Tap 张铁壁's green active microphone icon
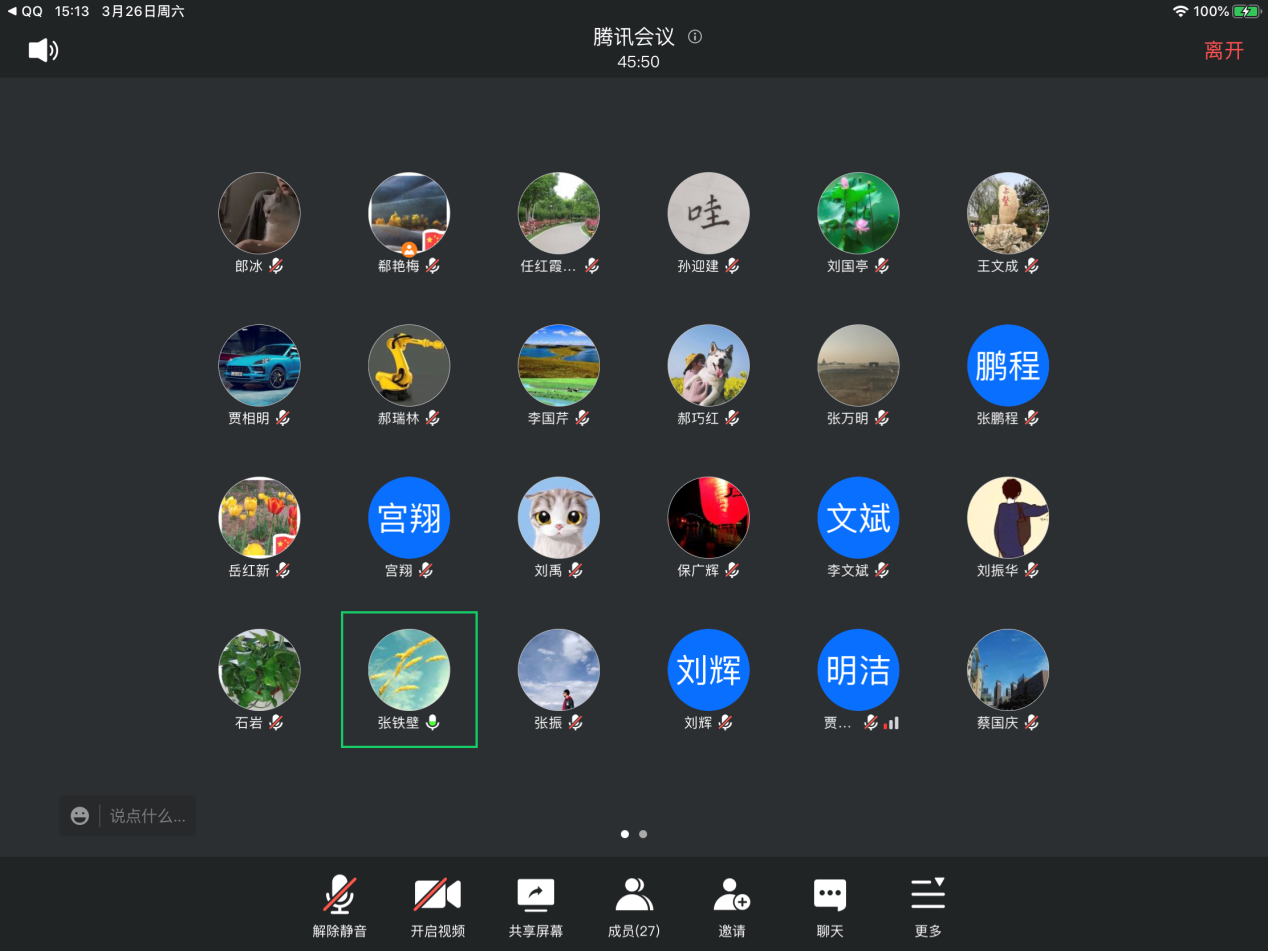 tap(432, 722)
